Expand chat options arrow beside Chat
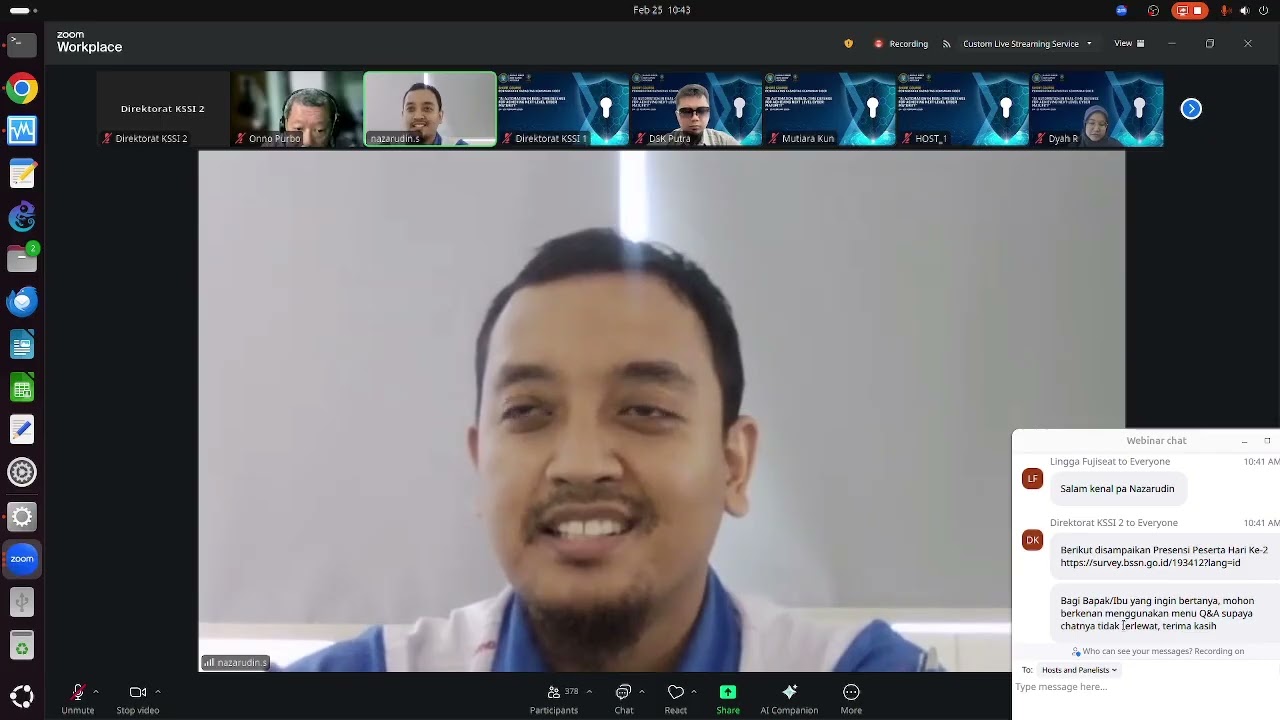This screenshot has height=720, width=1280. pyautogui.click(x=641, y=691)
